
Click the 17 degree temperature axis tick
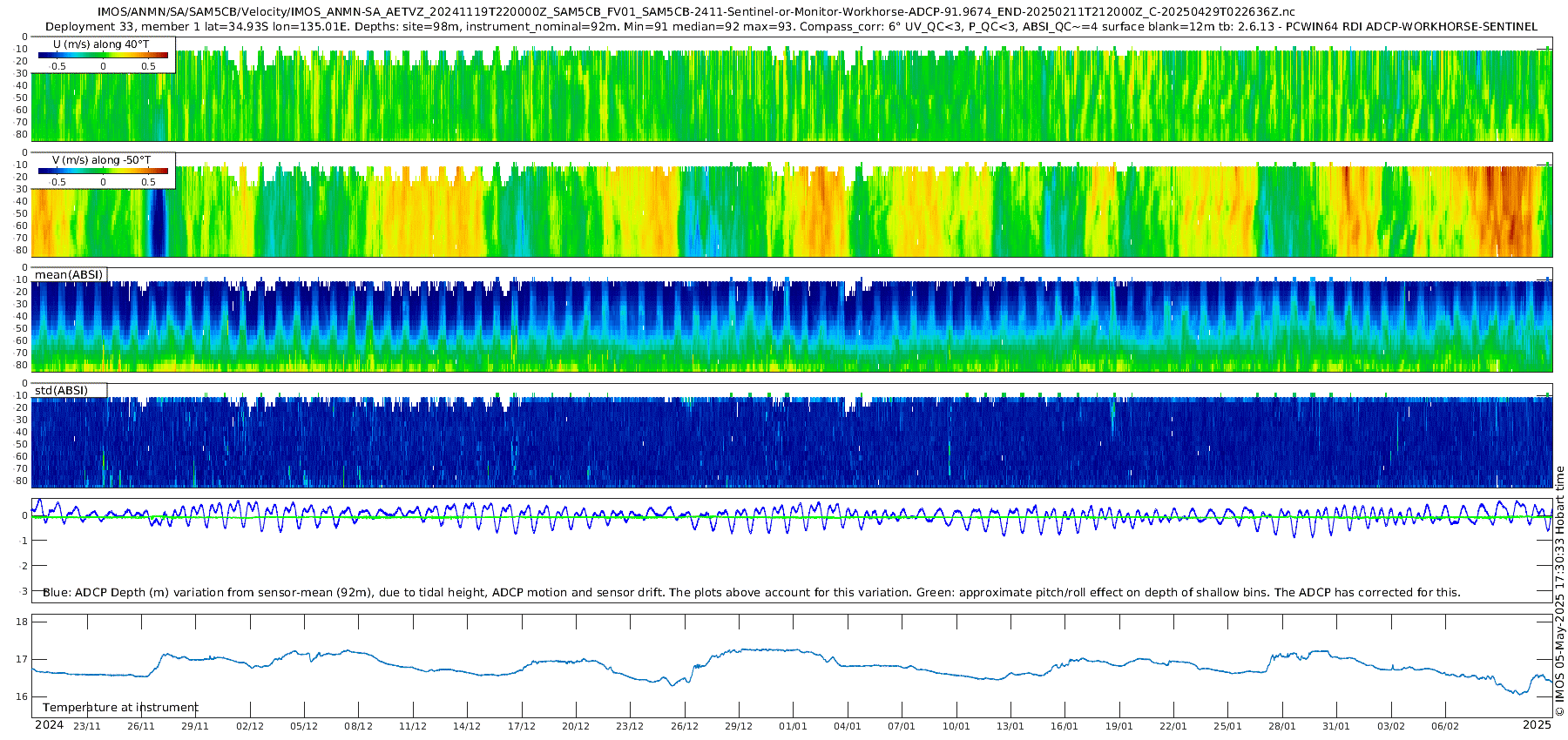[22, 659]
